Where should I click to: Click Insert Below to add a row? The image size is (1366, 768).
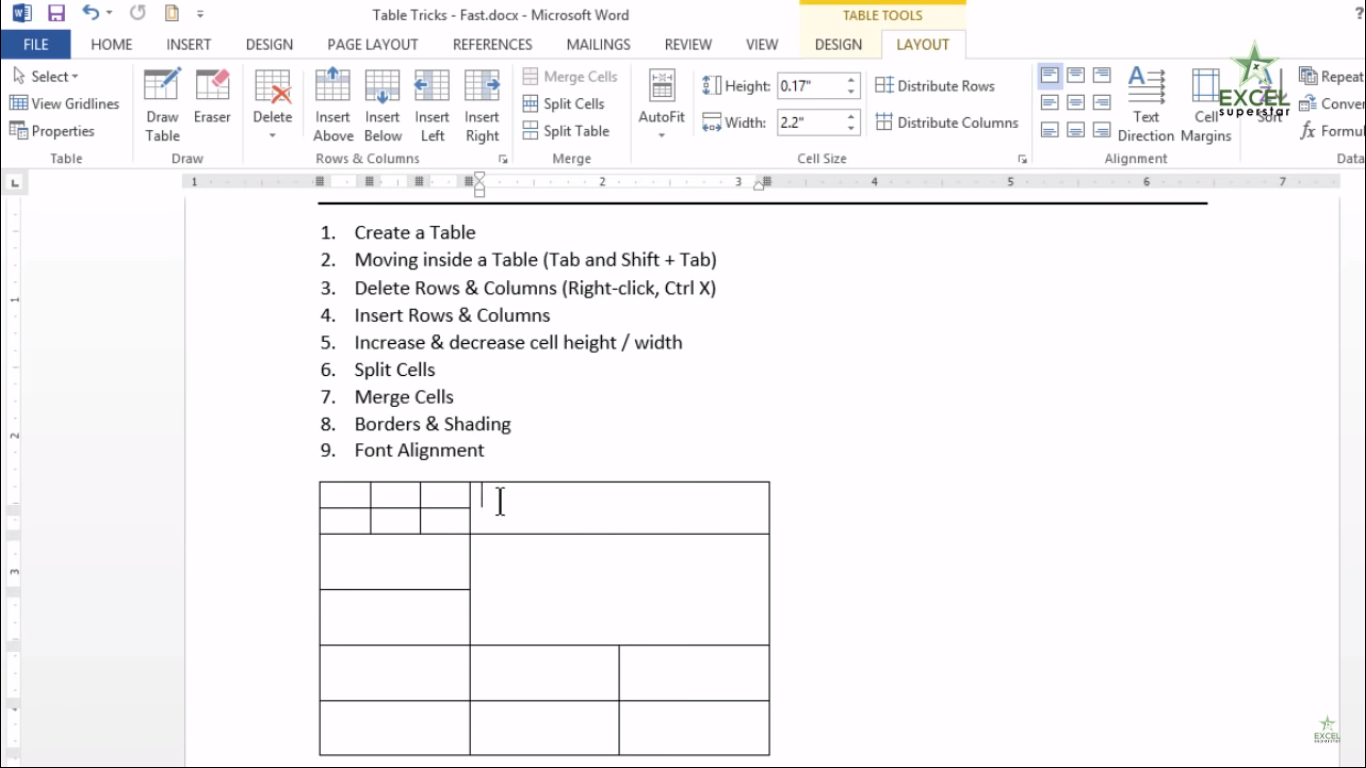click(382, 106)
